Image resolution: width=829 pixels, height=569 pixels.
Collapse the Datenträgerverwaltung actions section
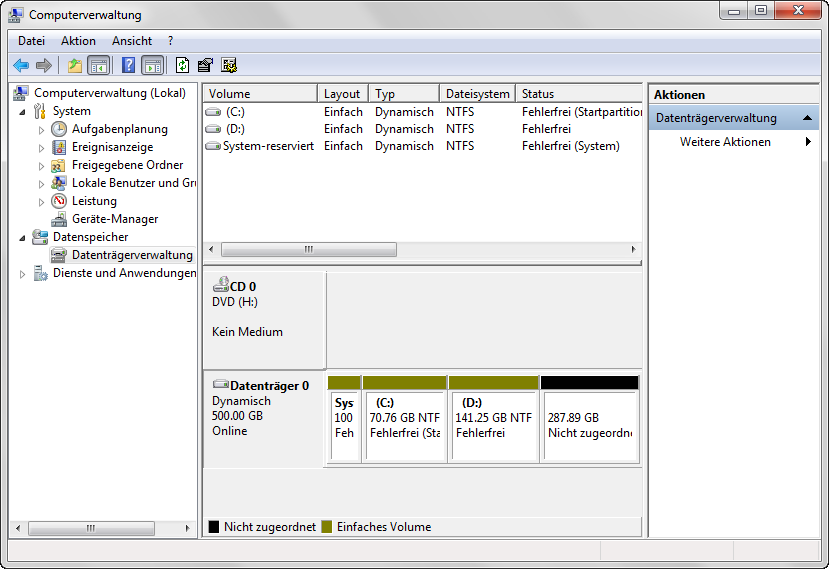807,117
